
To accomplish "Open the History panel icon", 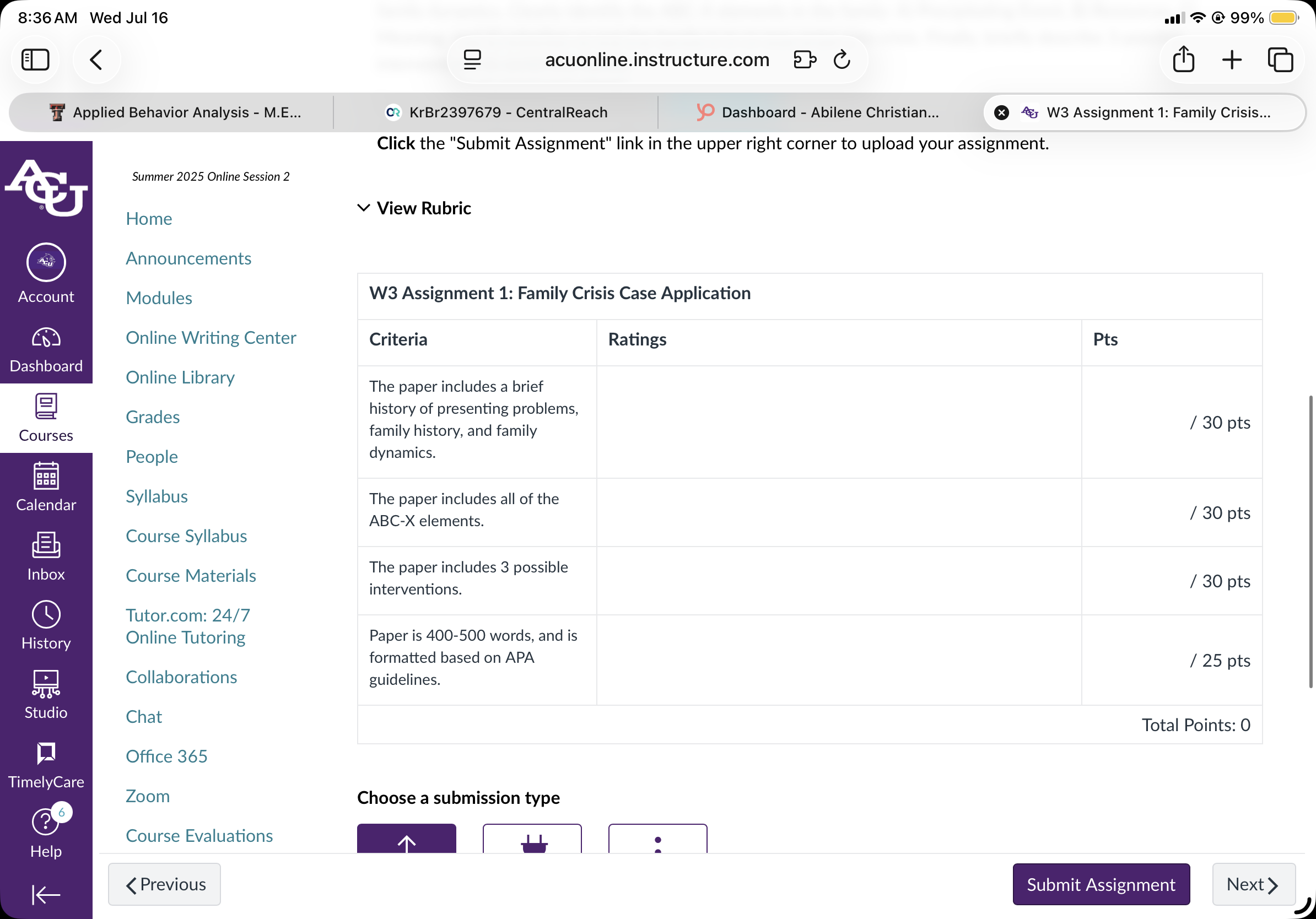I will tap(46, 626).
